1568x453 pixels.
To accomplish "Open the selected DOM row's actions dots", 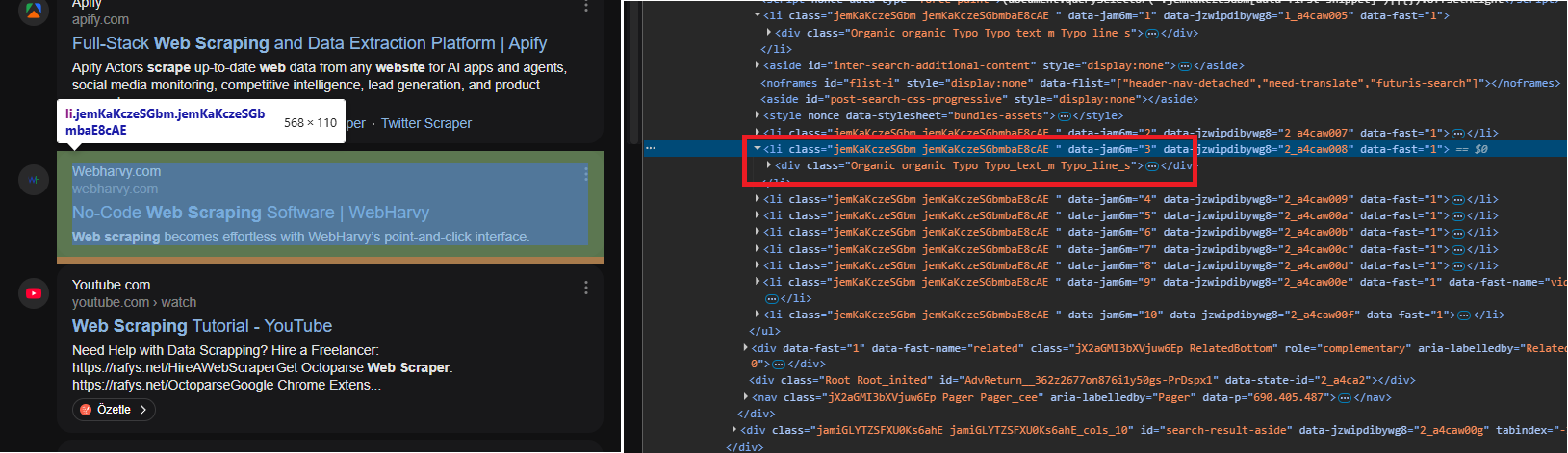I will [651, 149].
